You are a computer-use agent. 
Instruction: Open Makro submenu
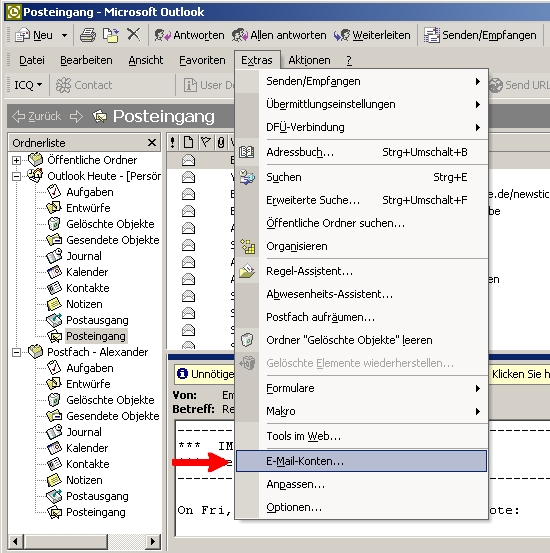coord(362,411)
